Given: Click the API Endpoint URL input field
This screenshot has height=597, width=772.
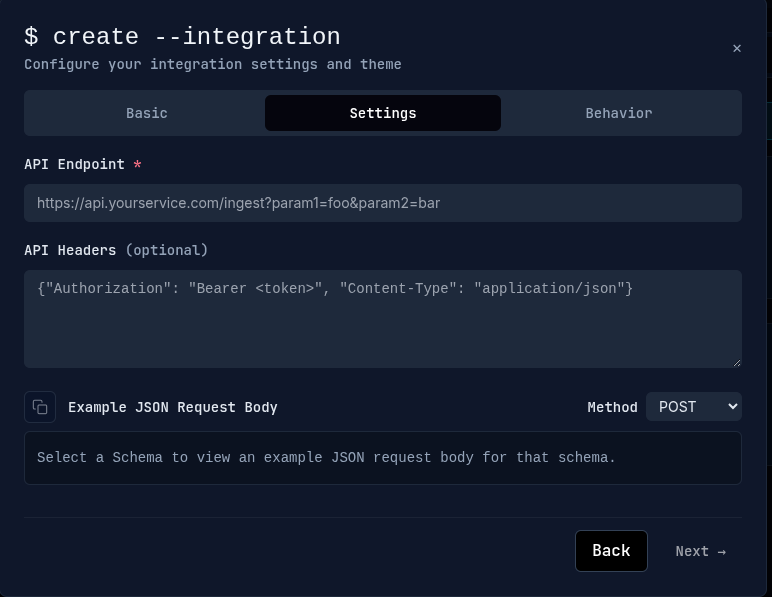Looking at the screenshot, I should (x=382, y=203).
